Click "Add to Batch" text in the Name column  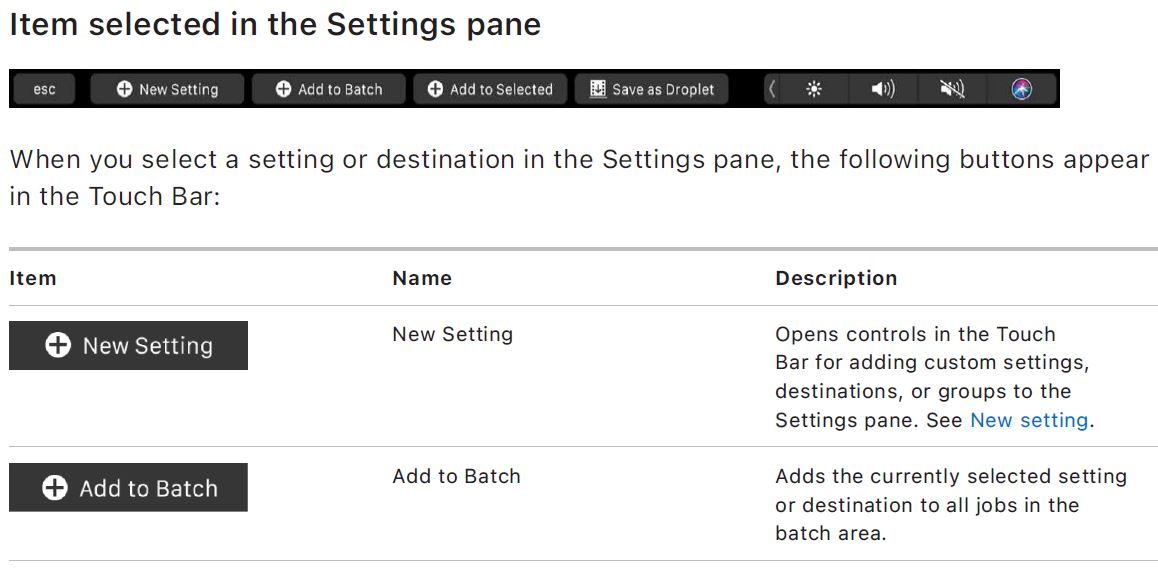[x=456, y=476]
